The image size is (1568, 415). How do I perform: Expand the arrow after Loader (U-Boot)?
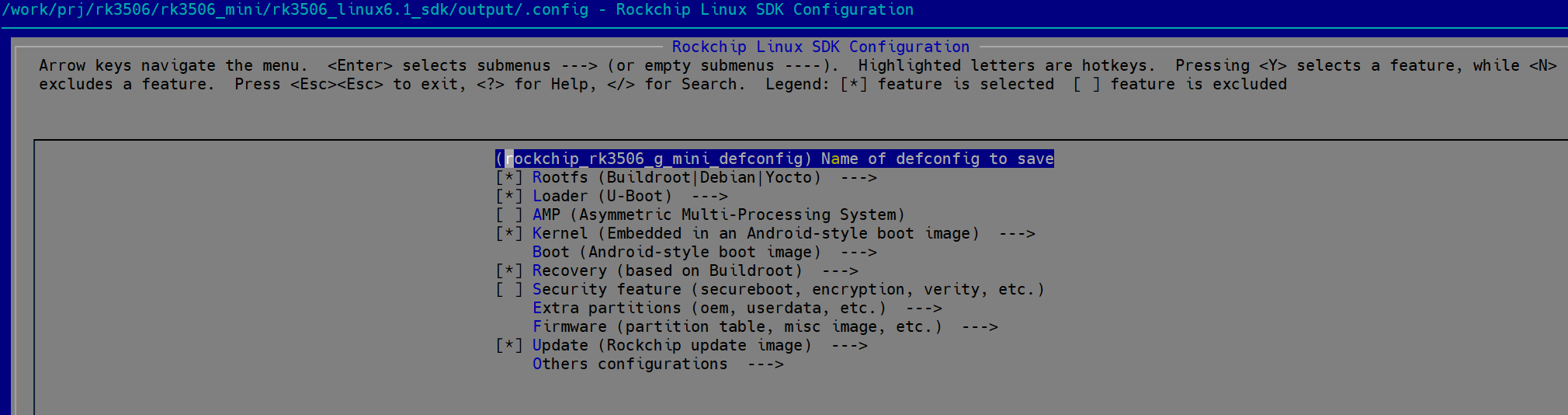pos(709,196)
